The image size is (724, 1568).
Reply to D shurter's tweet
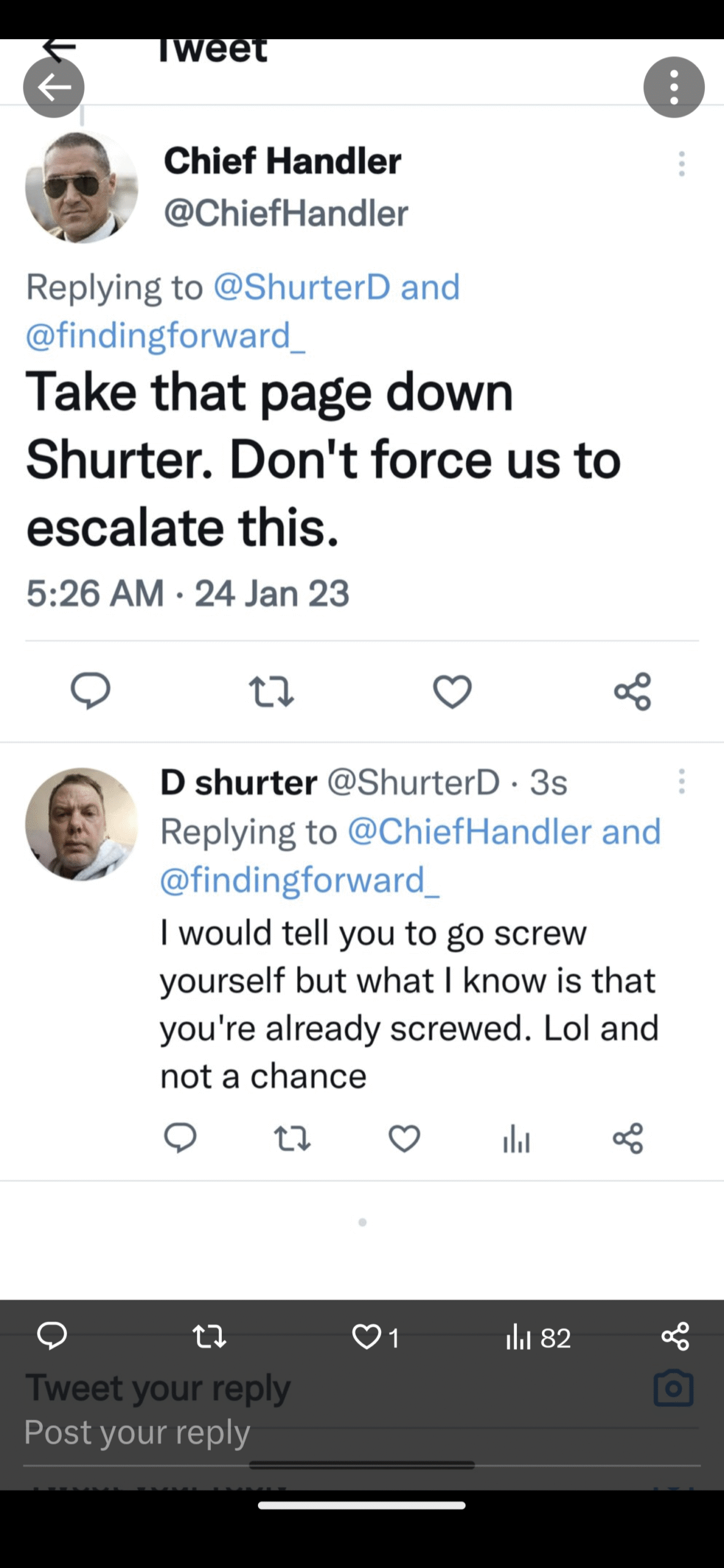pos(180,1138)
